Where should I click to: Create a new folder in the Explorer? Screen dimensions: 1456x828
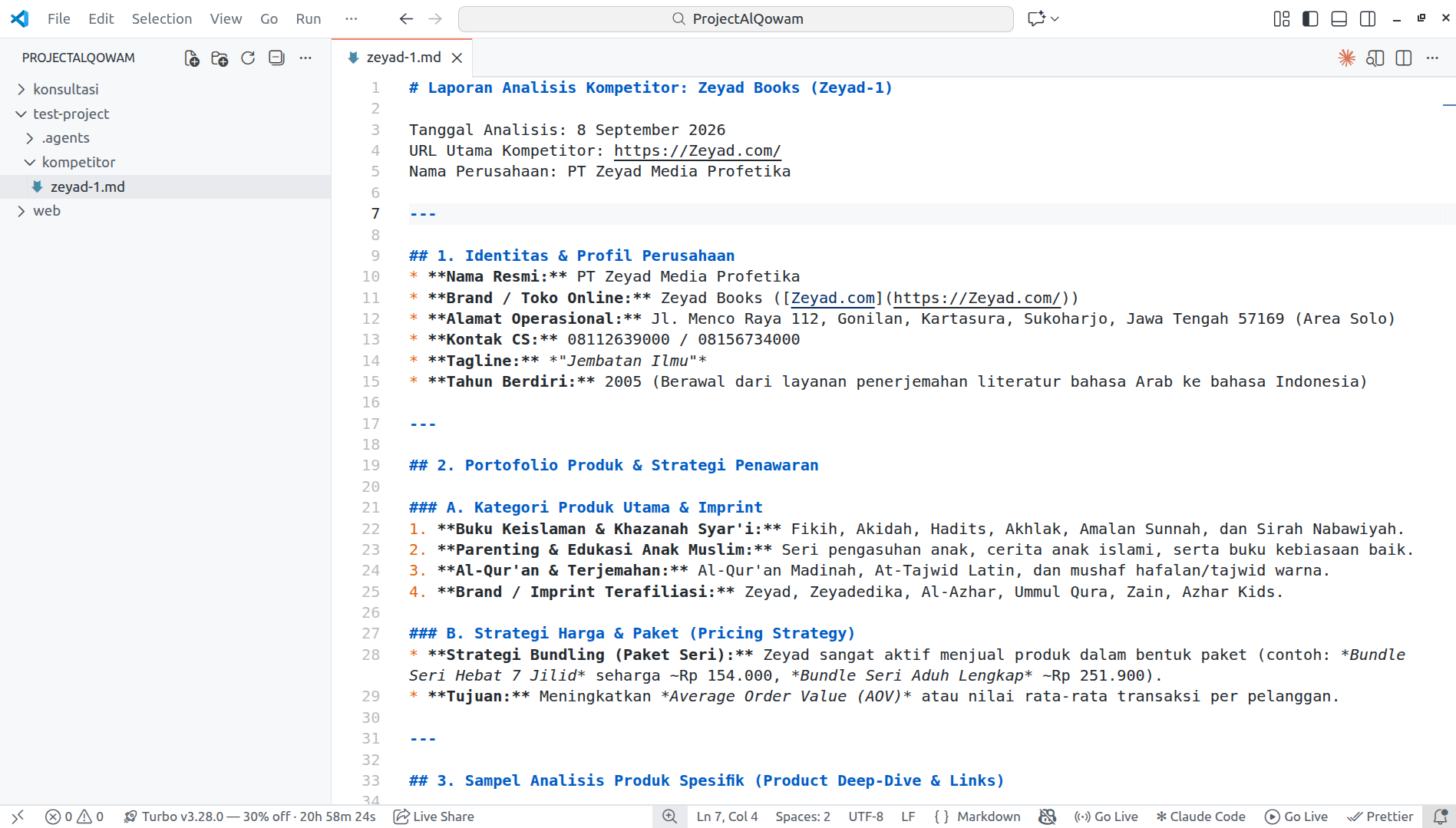click(220, 58)
